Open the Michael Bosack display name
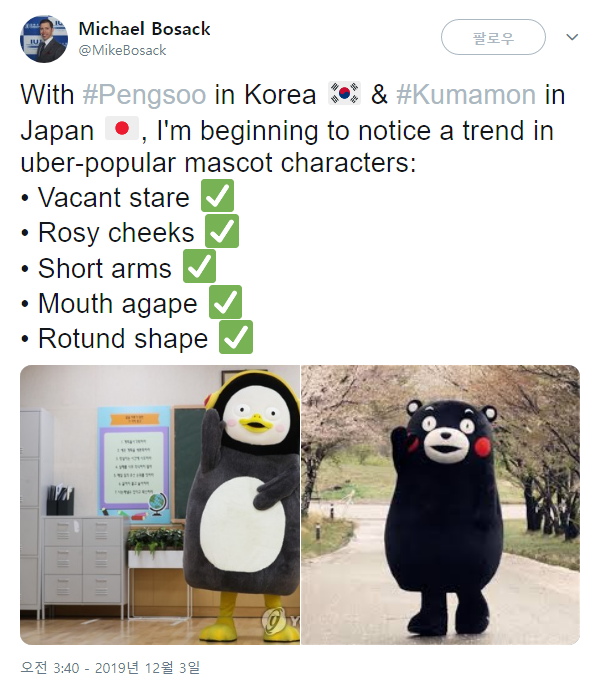 pyautogui.click(x=144, y=29)
